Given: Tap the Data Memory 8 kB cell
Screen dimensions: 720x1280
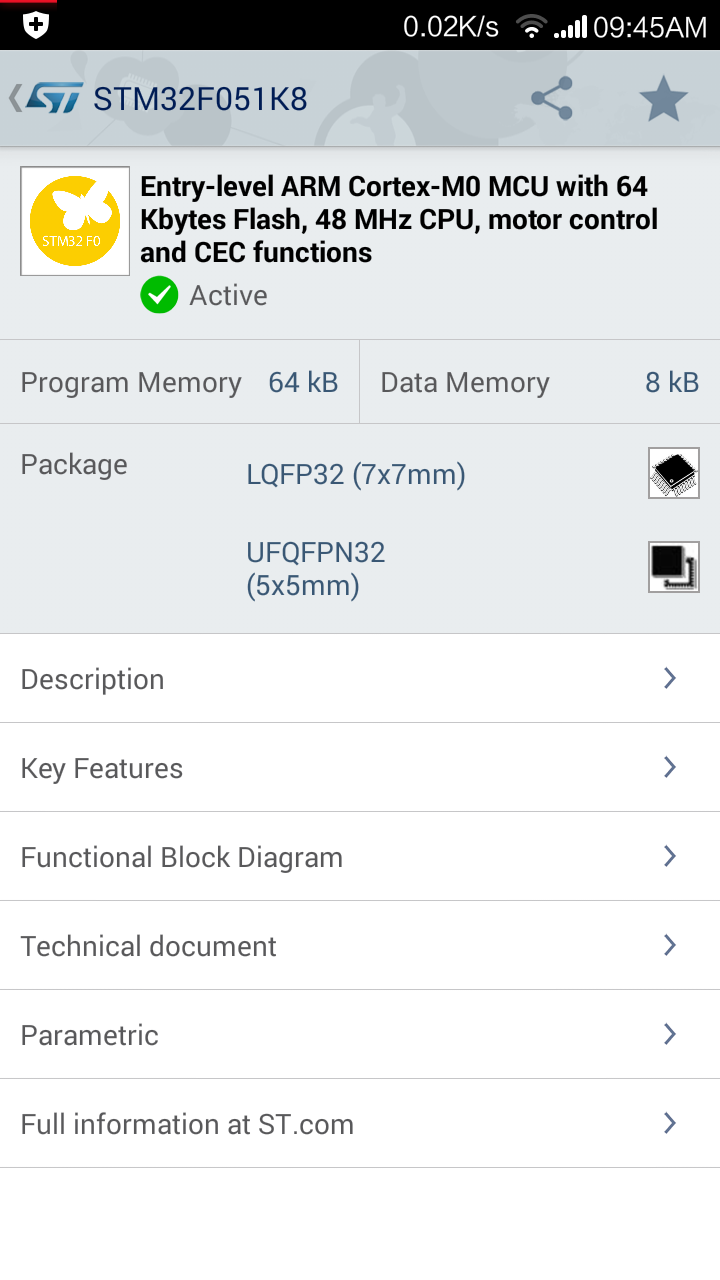Looking at the screenshot, I should click(x=540, y=382).
